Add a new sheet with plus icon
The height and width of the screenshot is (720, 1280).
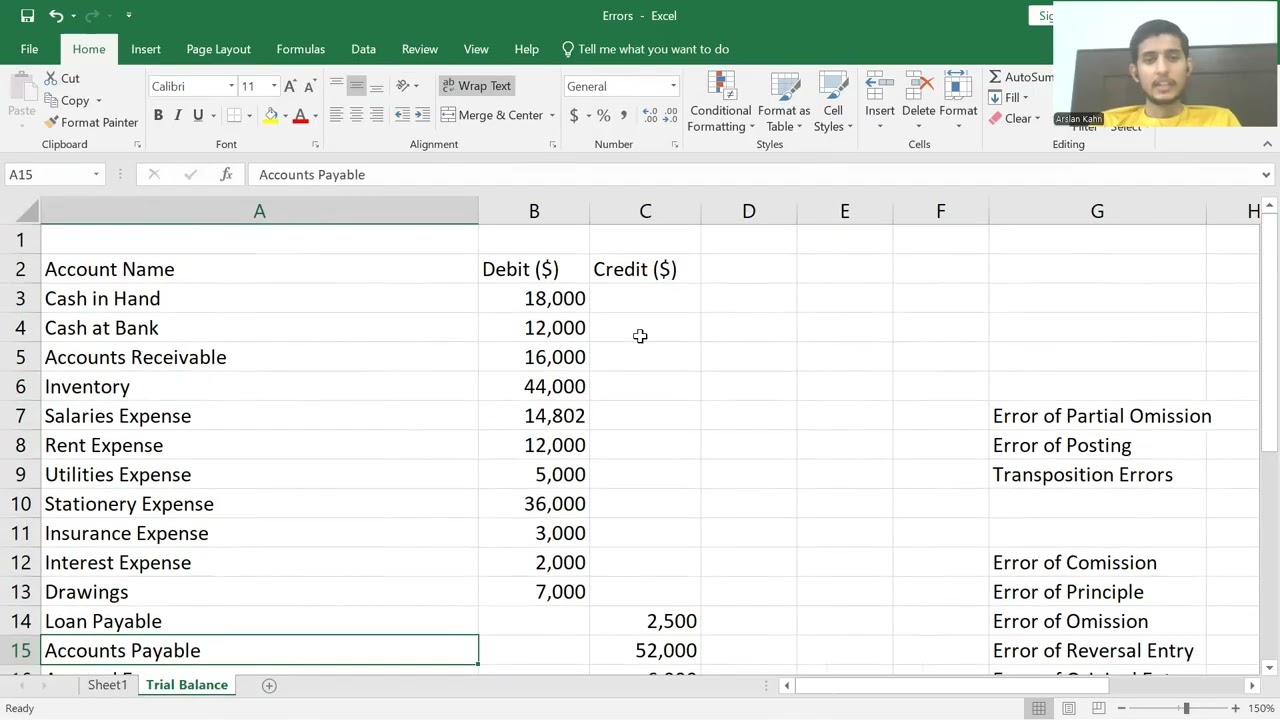point(269,685)
